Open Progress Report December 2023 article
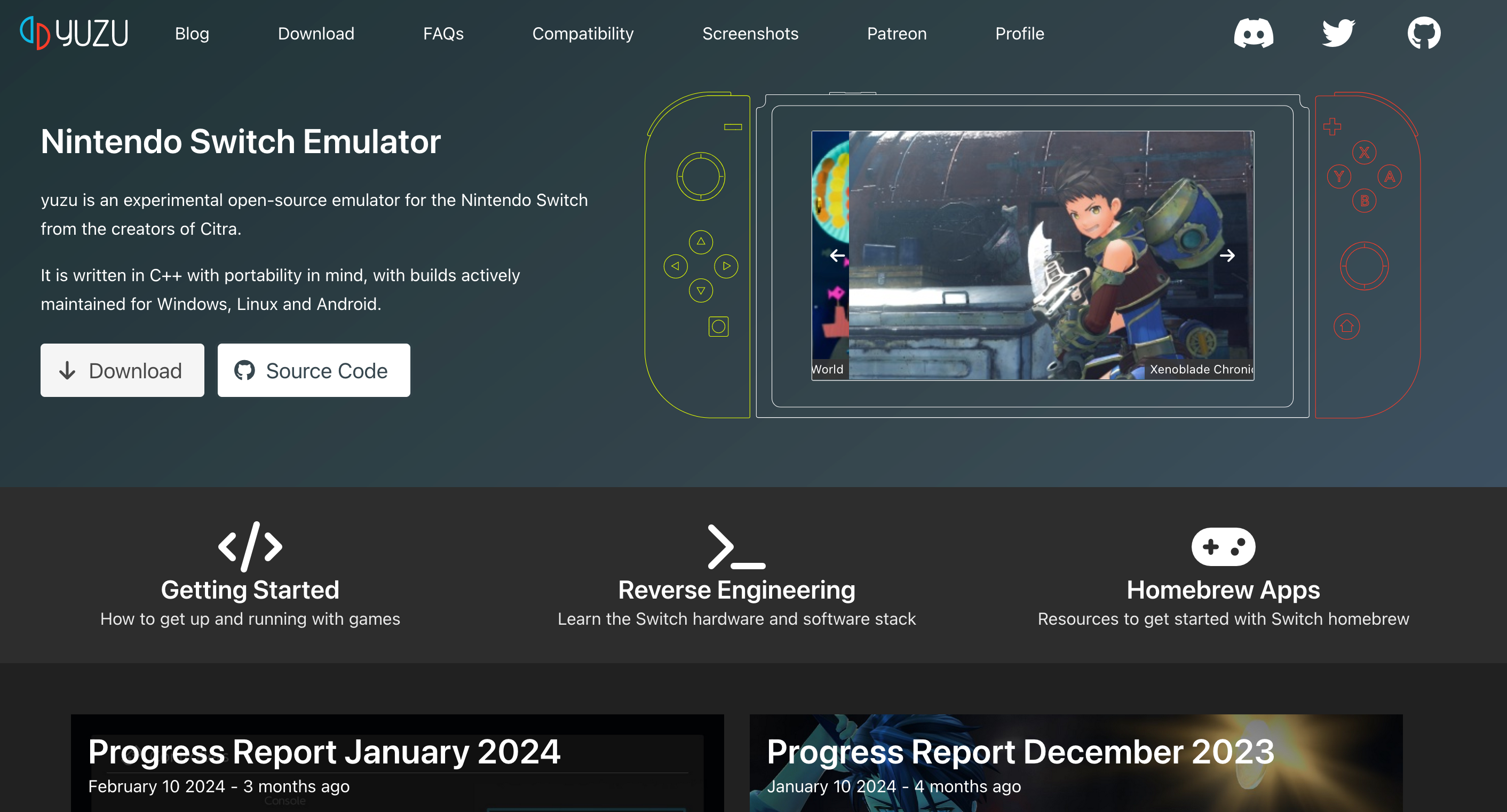 (x=1076, y=763)
